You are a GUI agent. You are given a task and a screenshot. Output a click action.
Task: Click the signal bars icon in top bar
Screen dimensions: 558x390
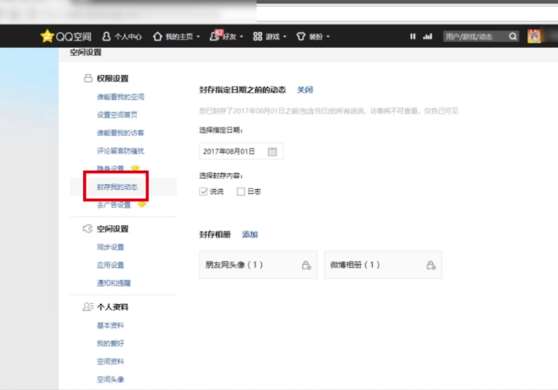[427, 36]
